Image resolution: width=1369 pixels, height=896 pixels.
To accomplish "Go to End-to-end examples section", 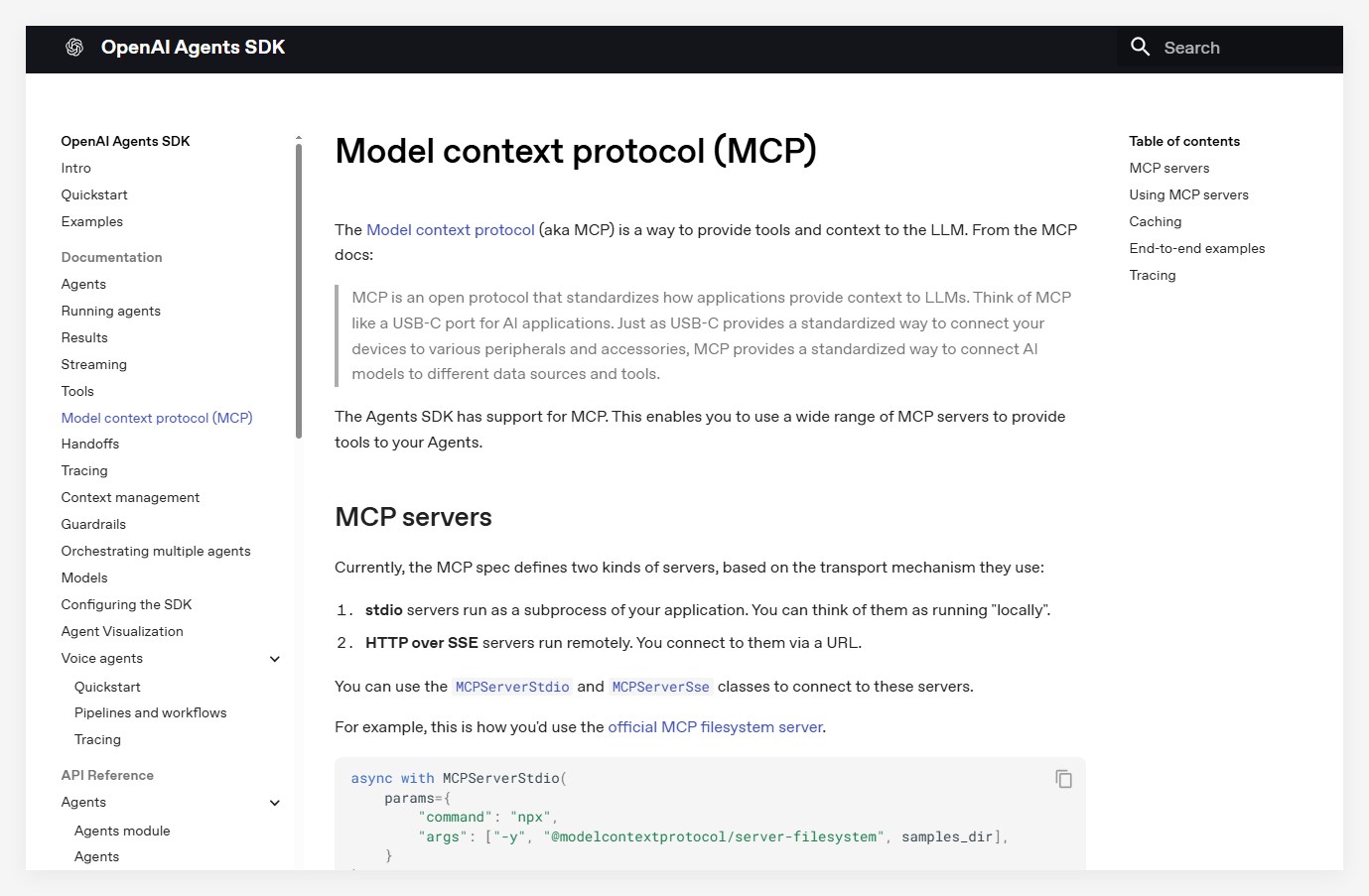I will (1197, 249).
